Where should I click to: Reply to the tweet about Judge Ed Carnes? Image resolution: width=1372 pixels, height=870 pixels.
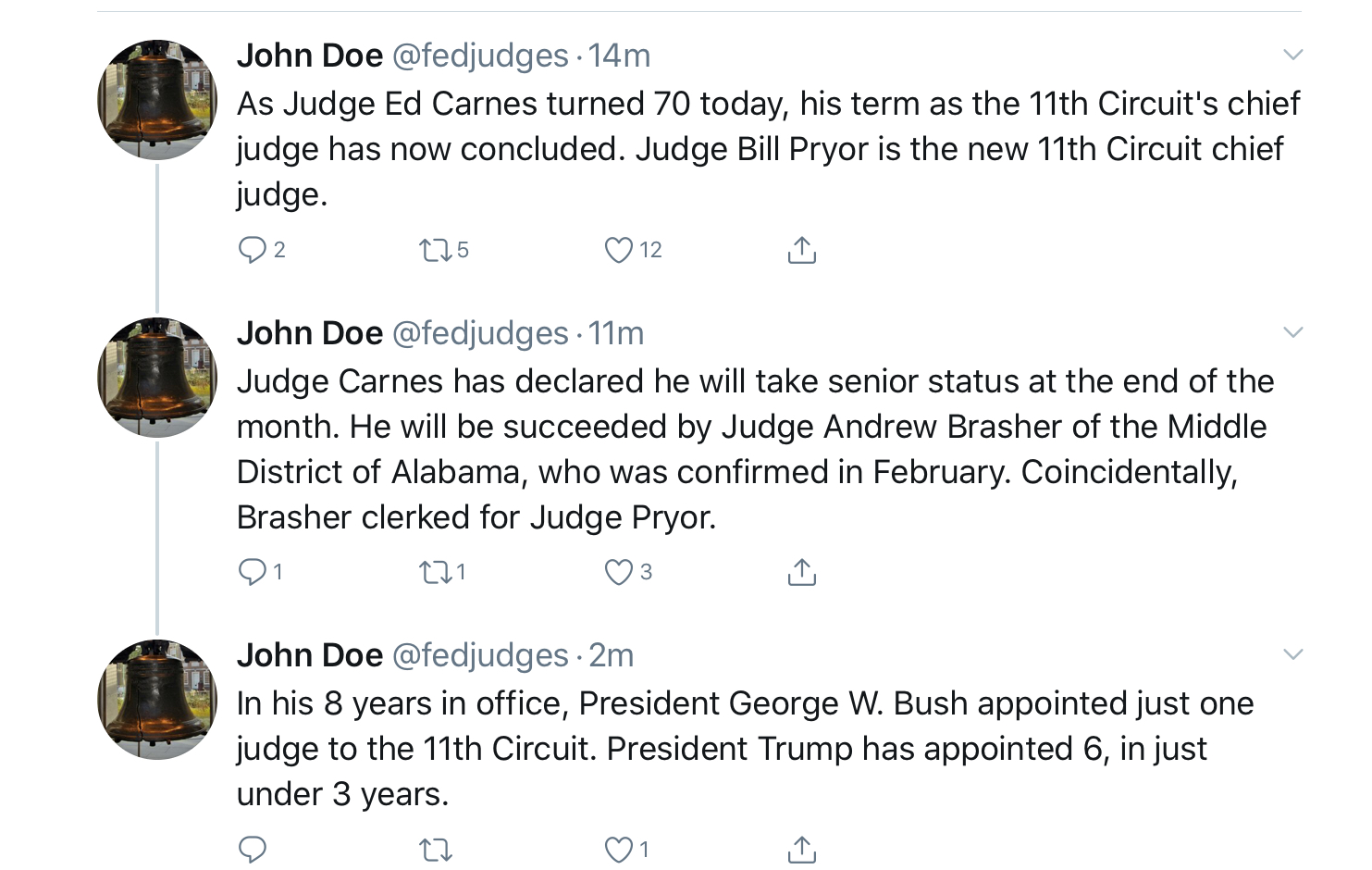point(253,248)
